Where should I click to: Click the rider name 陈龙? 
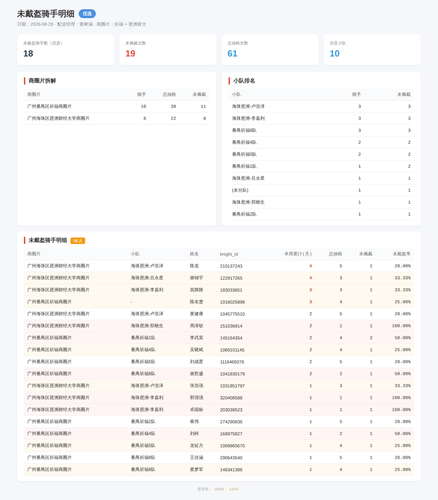(x=194, y=266)
